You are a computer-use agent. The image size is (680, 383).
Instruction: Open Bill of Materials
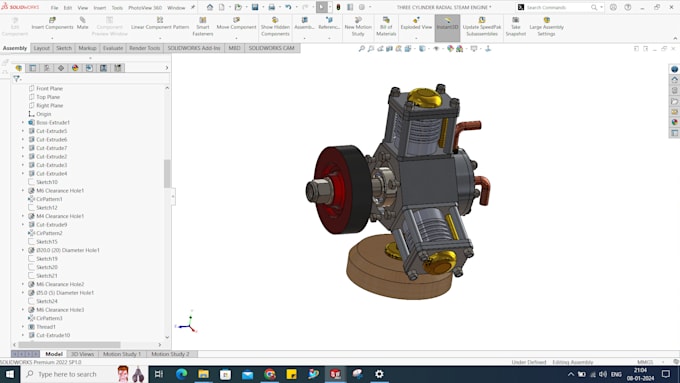point(386,26)
